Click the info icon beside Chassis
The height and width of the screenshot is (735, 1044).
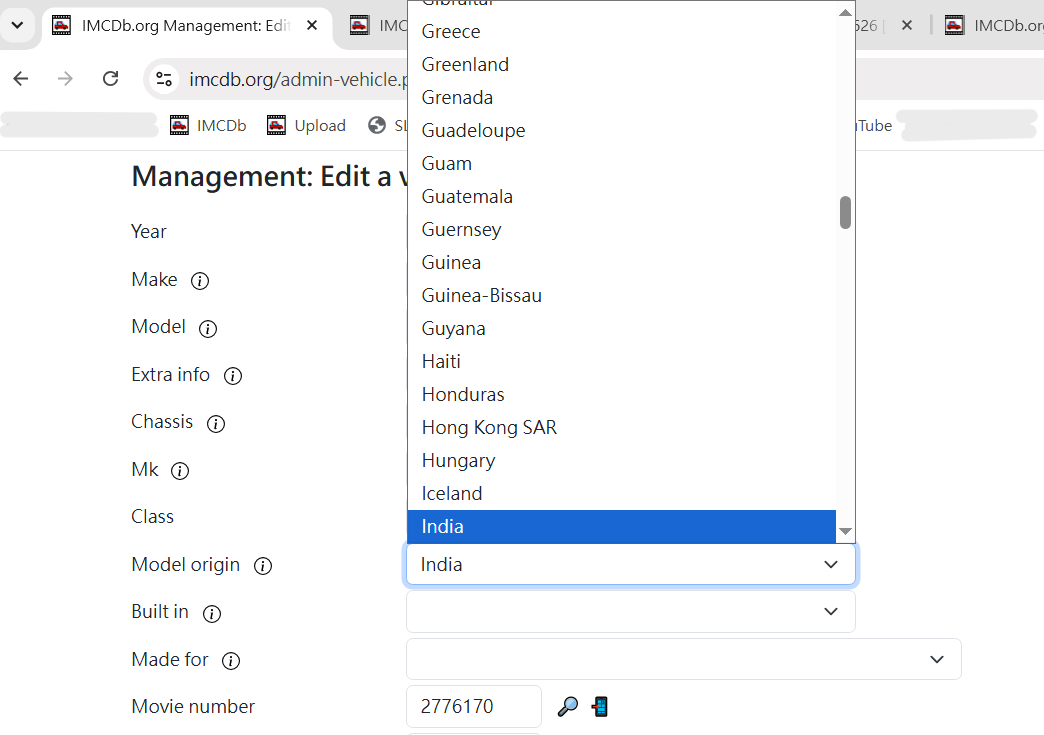[216, 424]
